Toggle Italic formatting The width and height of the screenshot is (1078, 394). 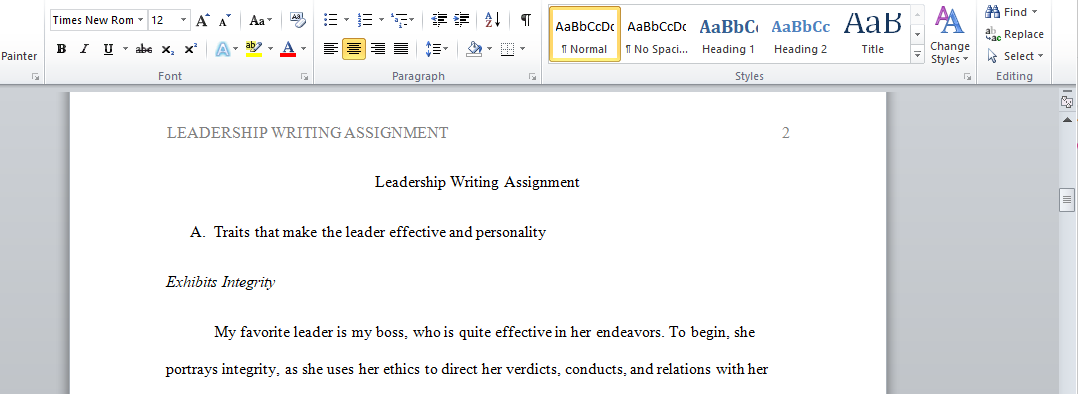point(85,49)
